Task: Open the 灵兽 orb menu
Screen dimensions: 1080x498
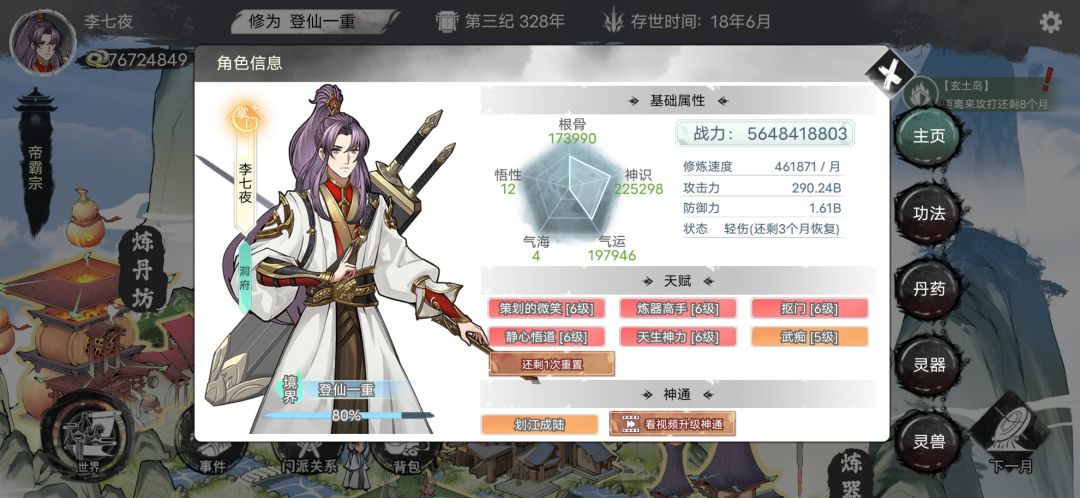Action: click(x=928, y=442)
